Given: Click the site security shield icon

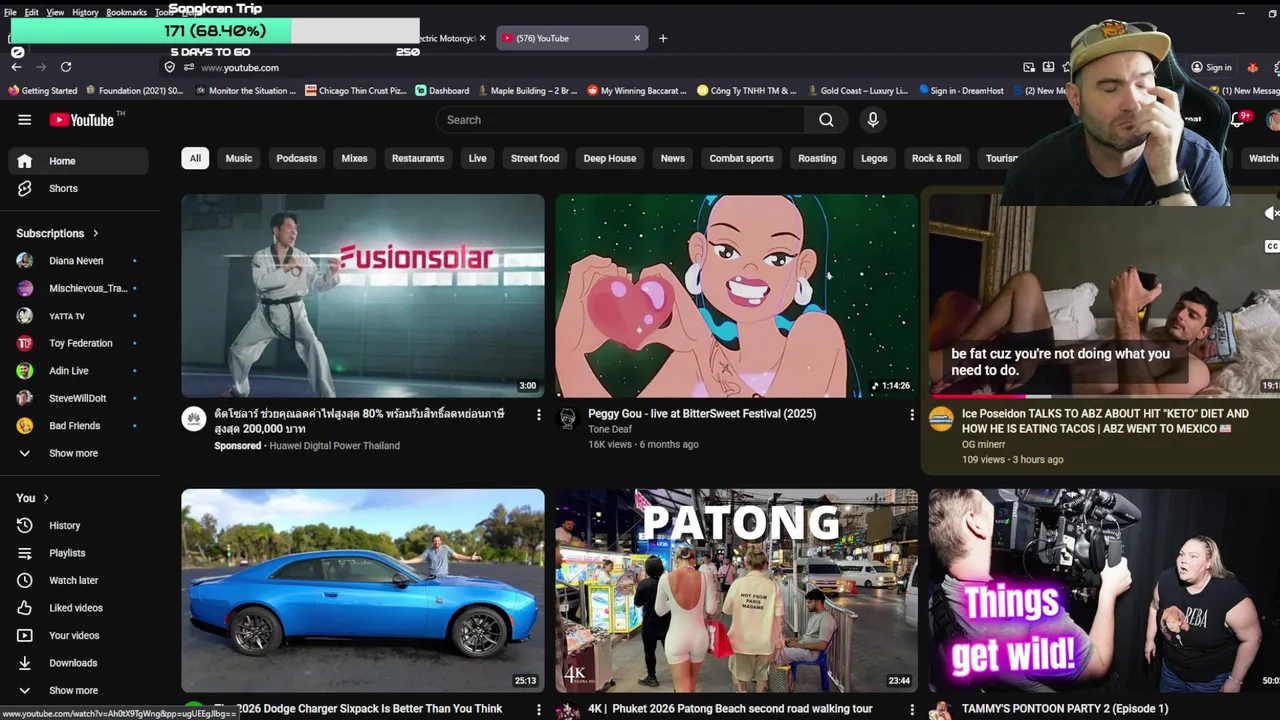Looking at the screenshot, I should click(169, 67).
